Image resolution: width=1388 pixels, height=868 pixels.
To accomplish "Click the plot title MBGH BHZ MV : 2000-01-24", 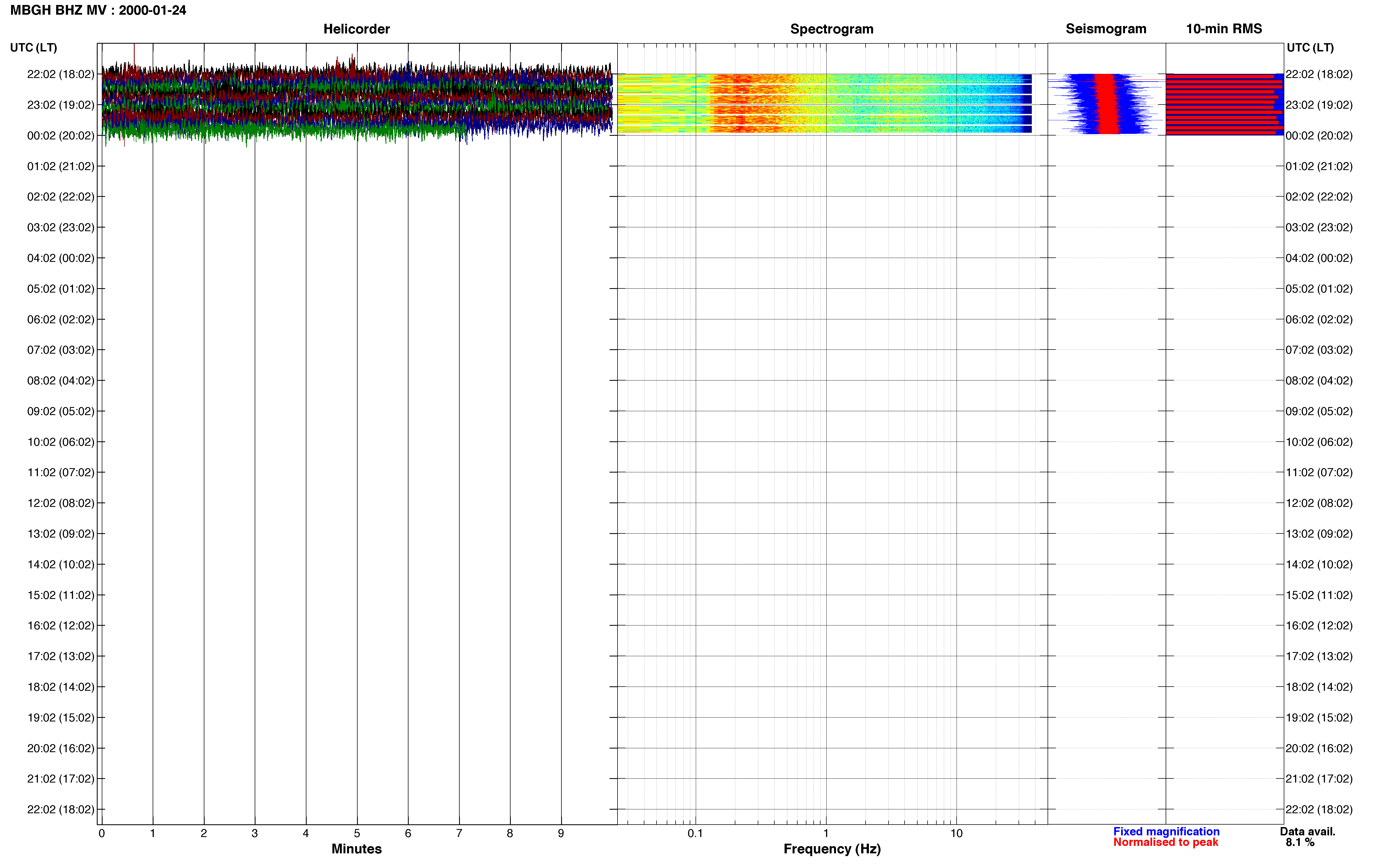I will pyautogui.click(x=98, y=10).
